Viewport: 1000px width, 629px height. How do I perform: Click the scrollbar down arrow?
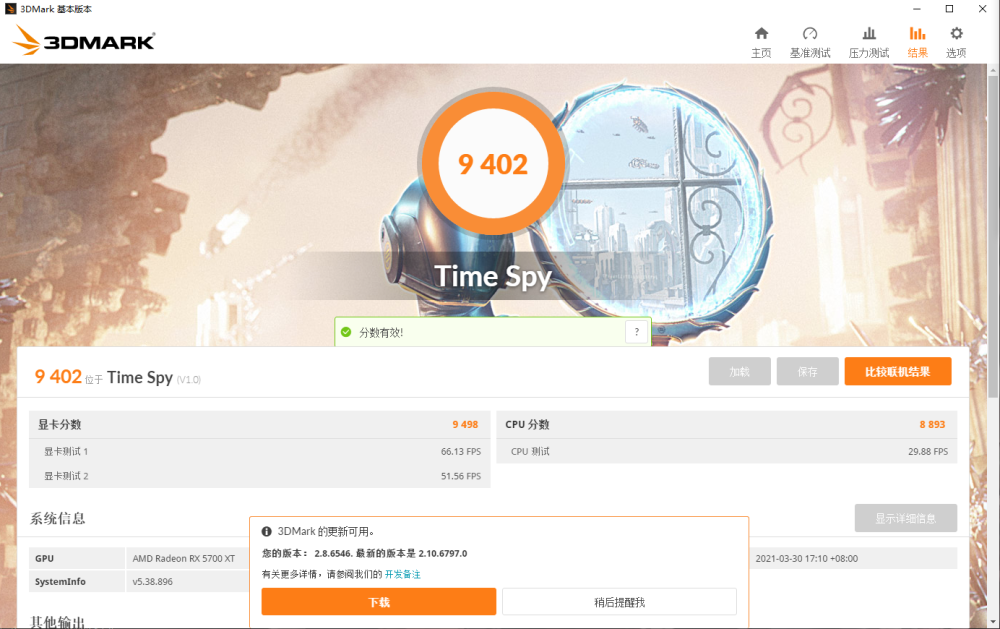(994, 621)
